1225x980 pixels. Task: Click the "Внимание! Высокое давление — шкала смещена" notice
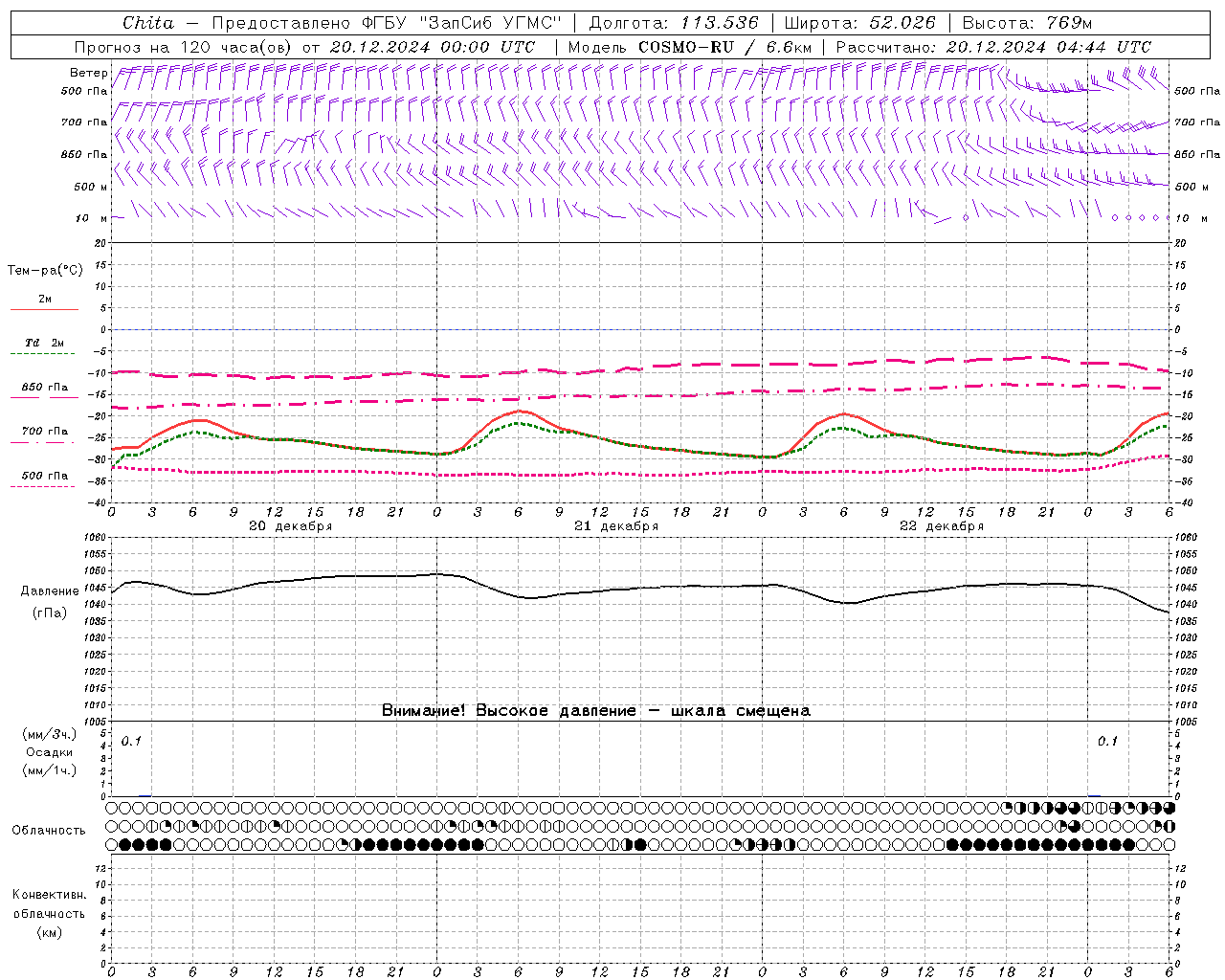click(x=596, y=710)
